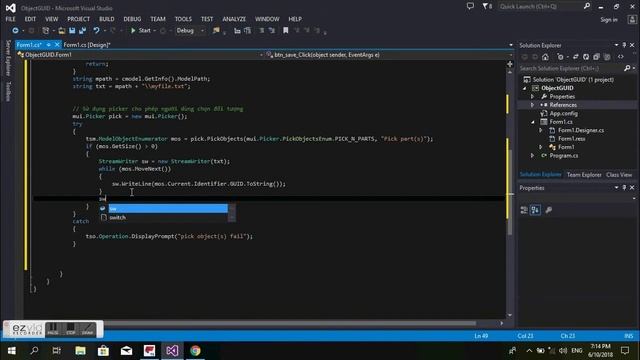
Task: Expand the Form1.Designer.cs node arrow
Action: (x=541, y=130)
